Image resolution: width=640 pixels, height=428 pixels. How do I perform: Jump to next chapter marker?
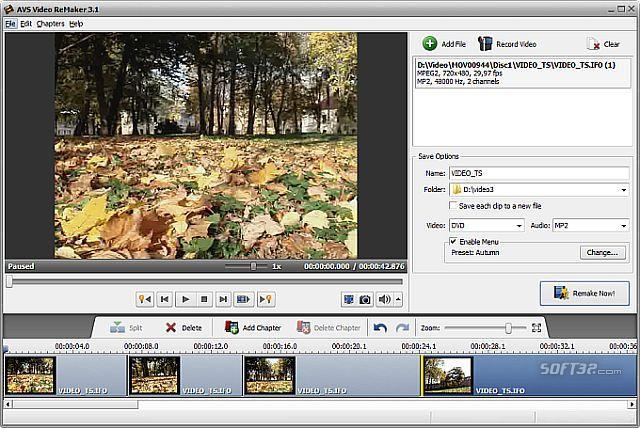click(x=266, y=299)
